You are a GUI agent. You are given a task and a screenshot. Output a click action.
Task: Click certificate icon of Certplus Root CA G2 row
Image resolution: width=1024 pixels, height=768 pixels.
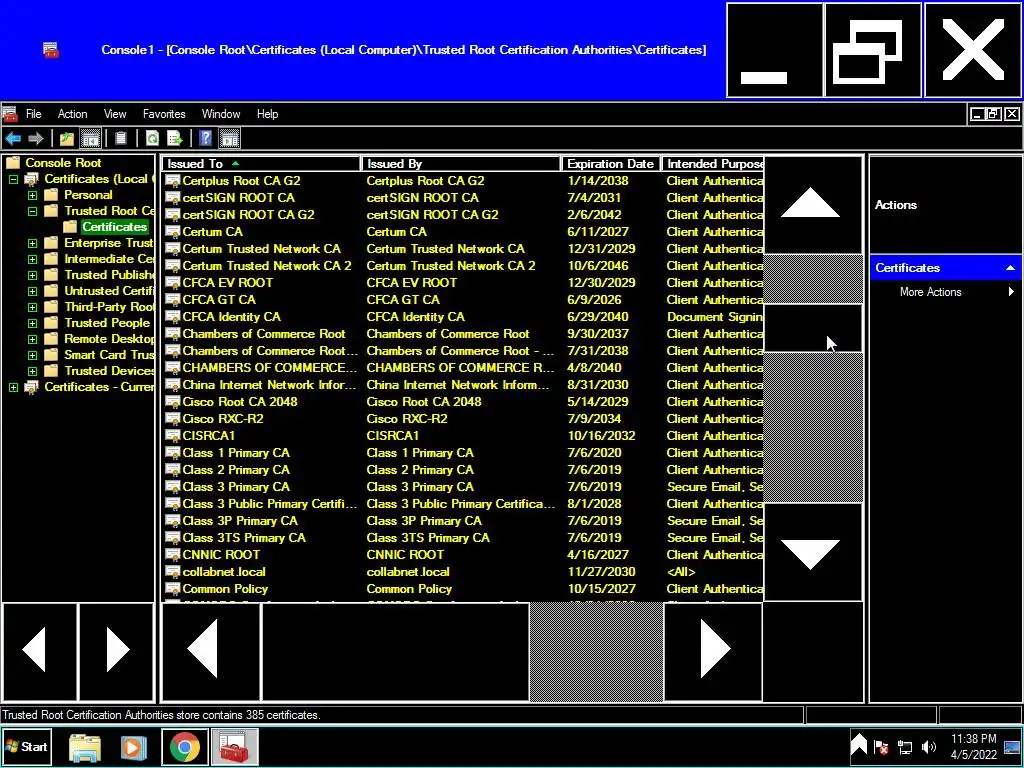(x=172, y=181)
